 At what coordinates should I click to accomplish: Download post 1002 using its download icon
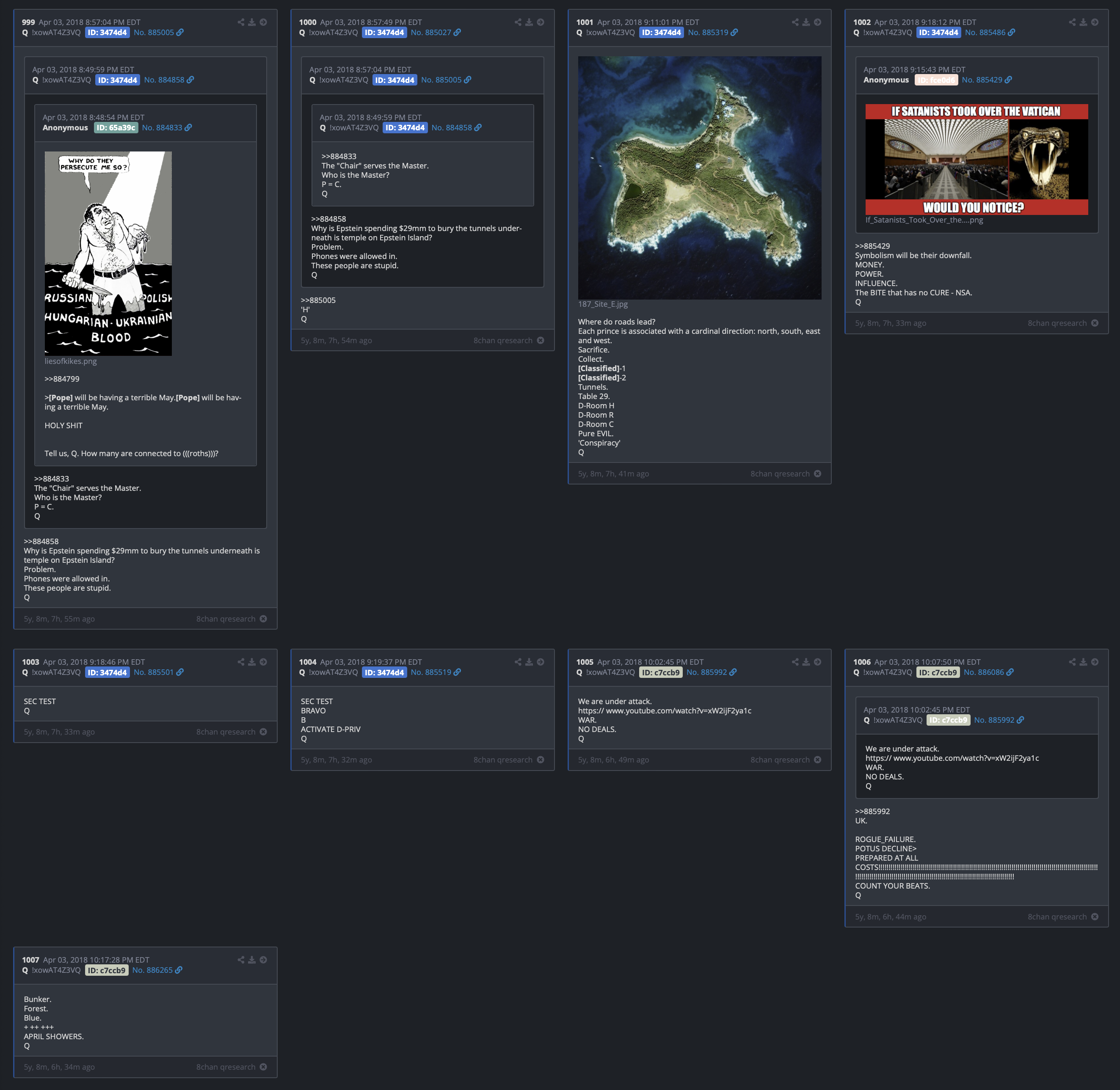pyautogui.click(x=1083, y=22)
